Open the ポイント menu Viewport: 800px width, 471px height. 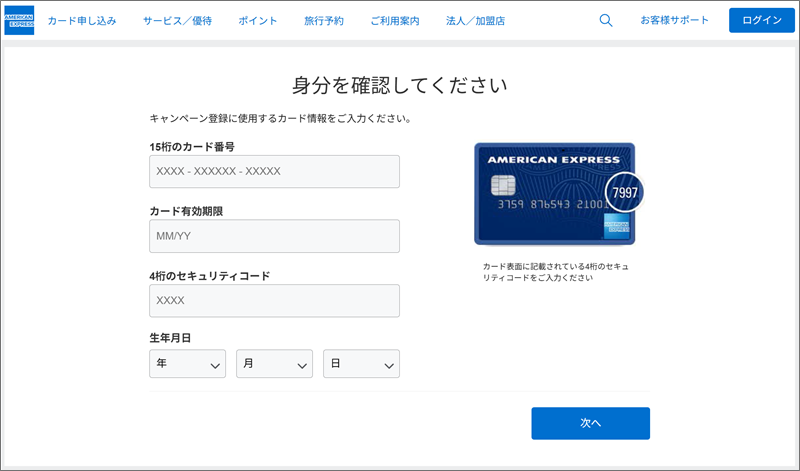[258, 21]
